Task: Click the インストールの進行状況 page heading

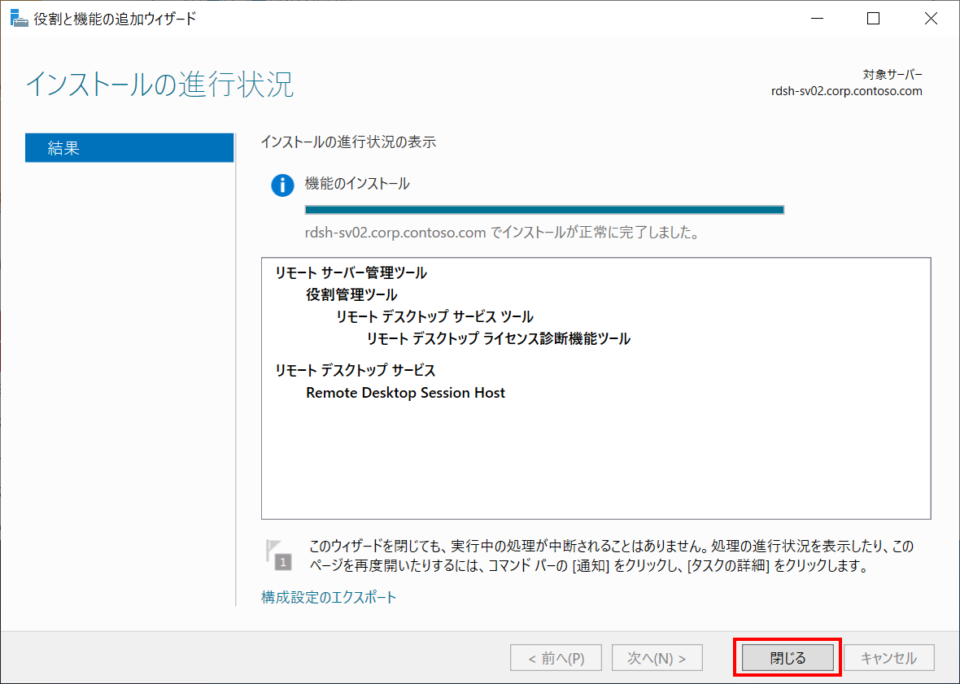Action: tap(160, 84)
